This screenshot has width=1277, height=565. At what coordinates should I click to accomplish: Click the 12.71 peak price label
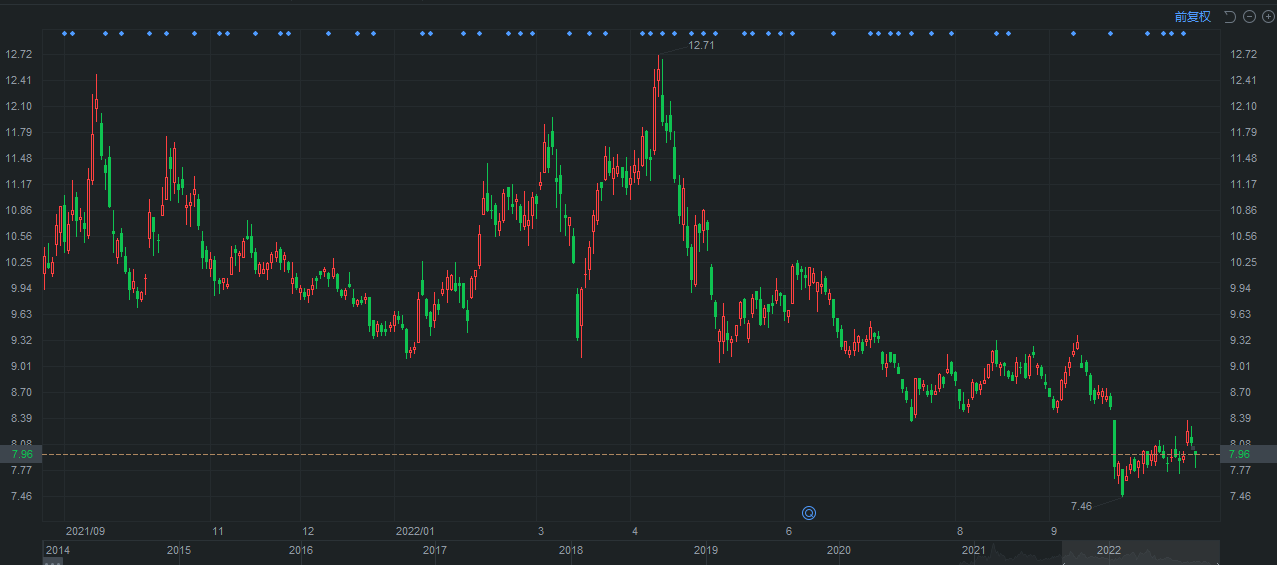(x=701, y=45)
